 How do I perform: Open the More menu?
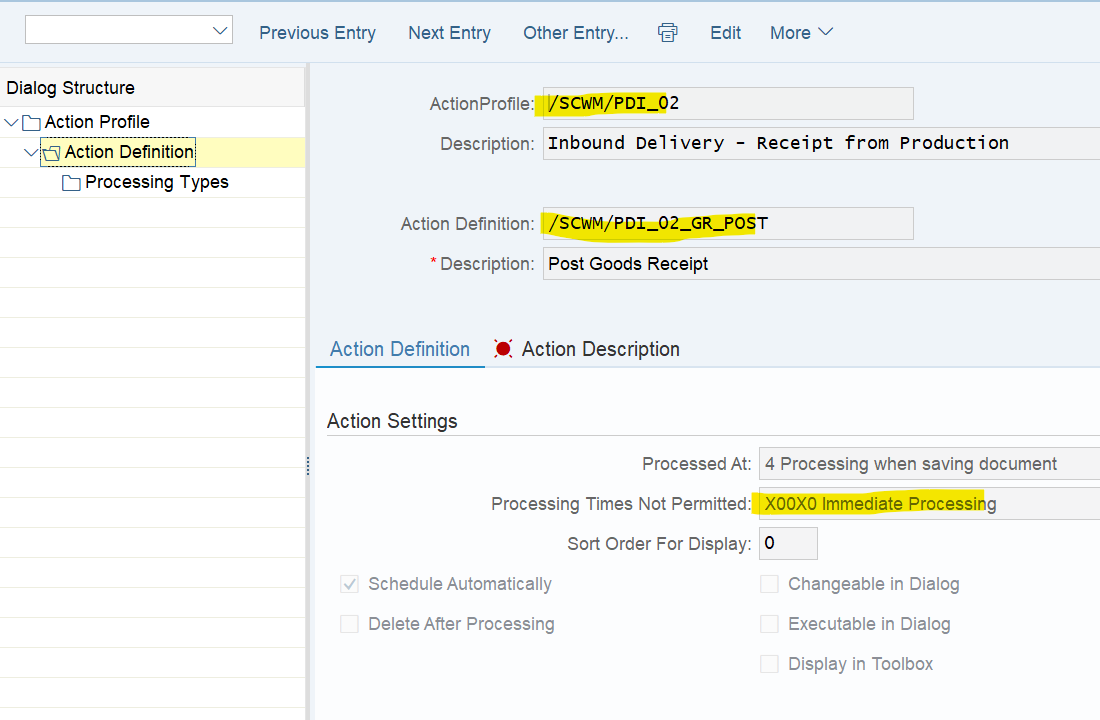pos(800,33)
